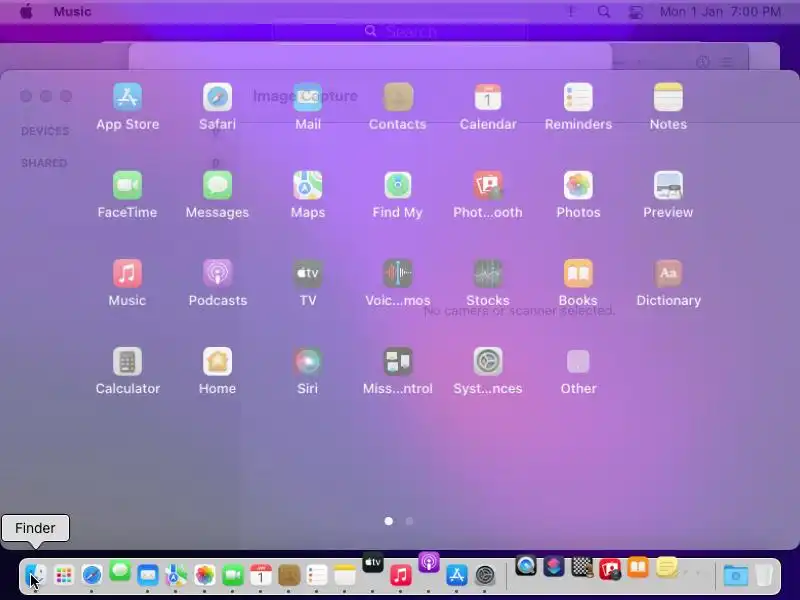Image resolution: width=800 pixels, height=600 pixels.
Task: Open the Mission Control app
Action: pos(398,362)
